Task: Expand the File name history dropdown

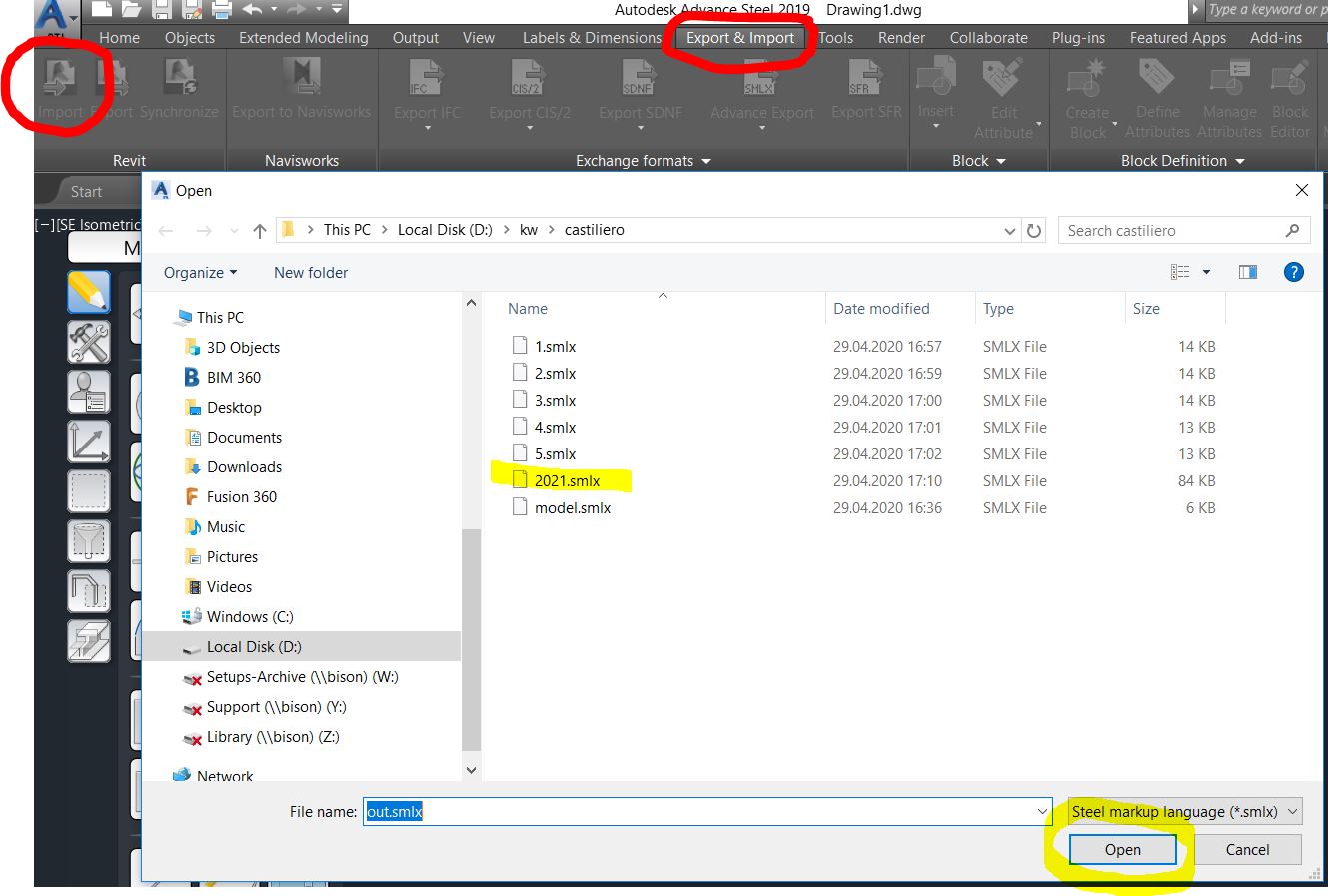Action: click(x=1042, y=811)
